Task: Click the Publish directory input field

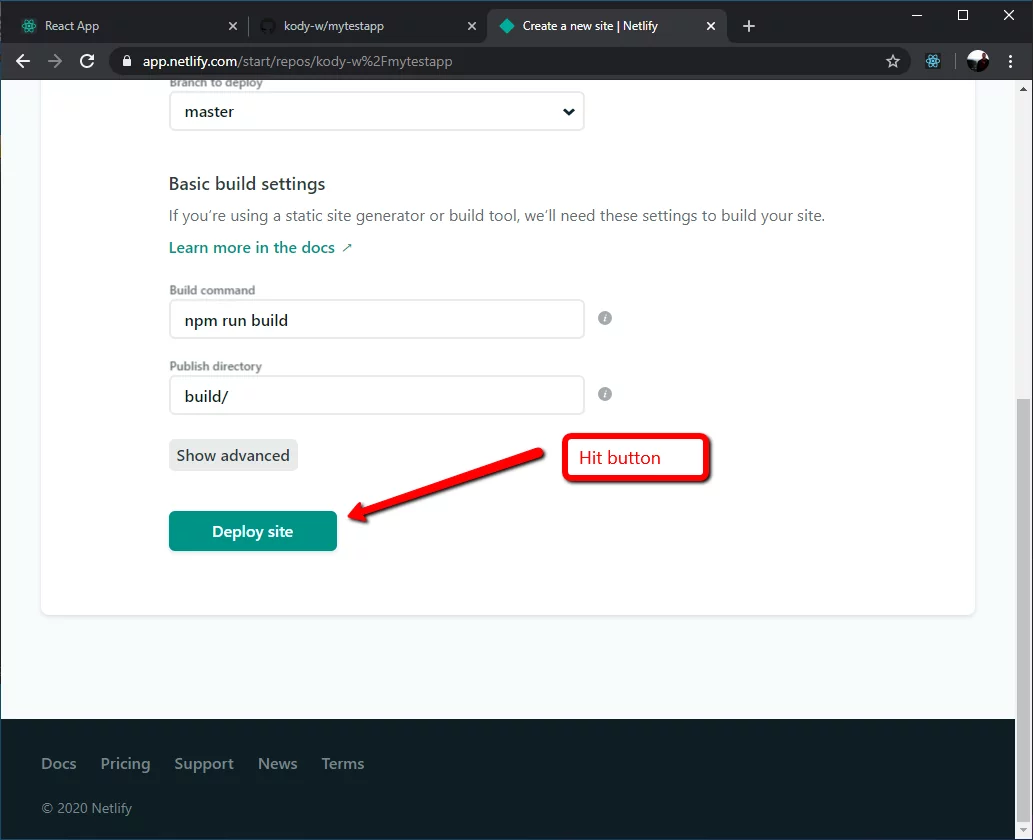Action: [x=377, y=395]
